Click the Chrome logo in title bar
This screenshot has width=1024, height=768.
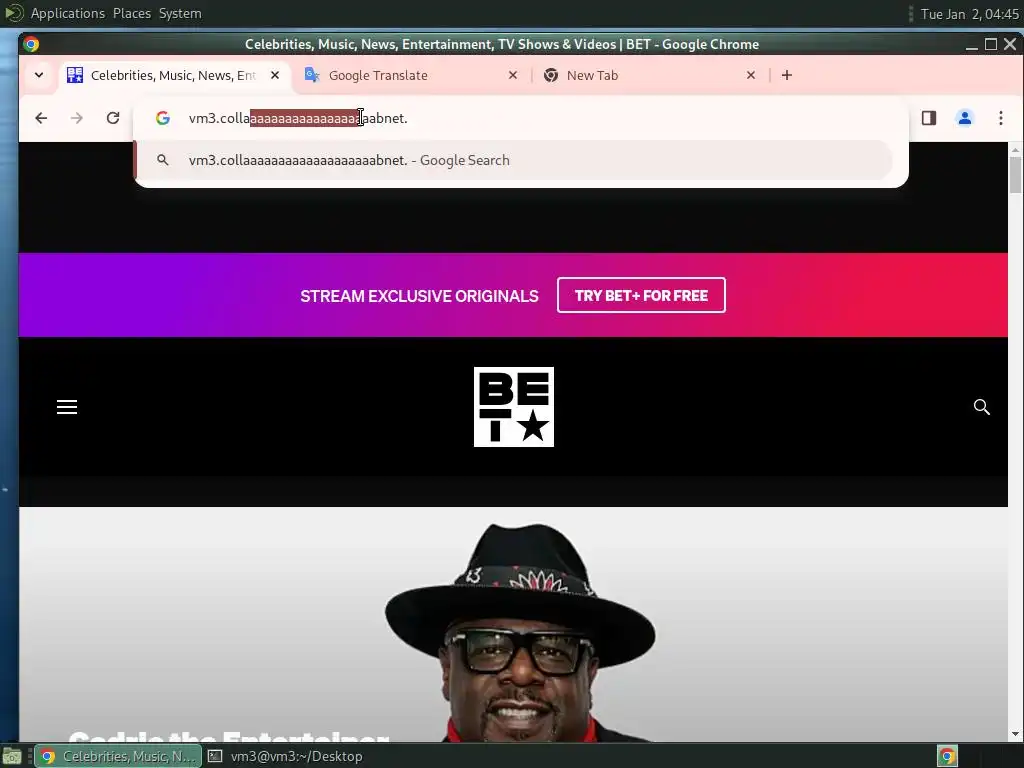[31, 44]
